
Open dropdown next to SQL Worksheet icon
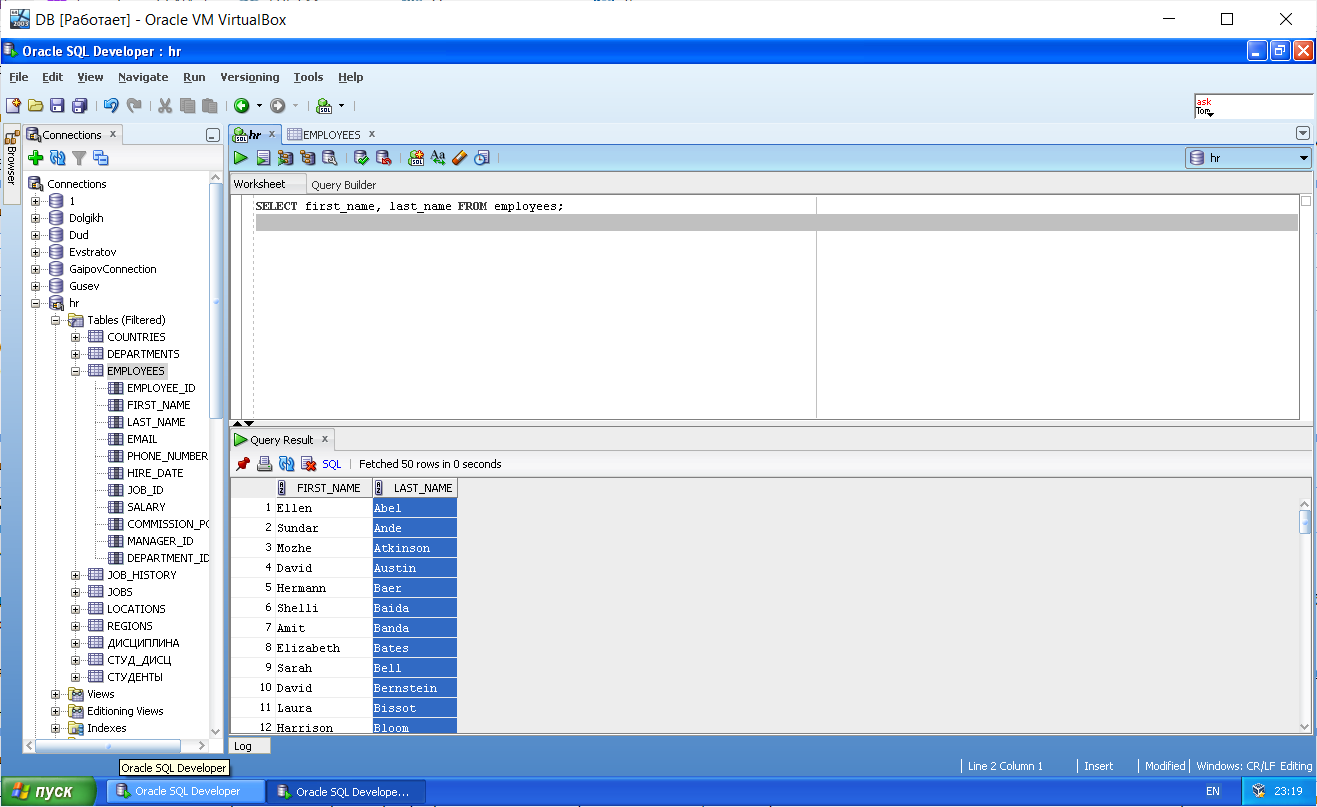pyautogui.click(x=341, y=105)
